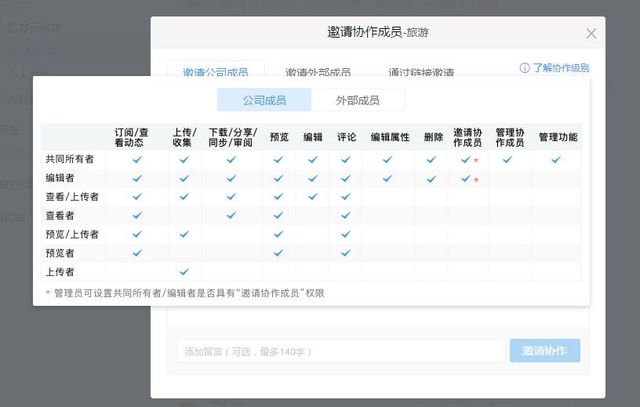The height and width of the screenshot is (407, 640).
Task: Close the 邀请协作成员 dialog
Action: tap(591, 33)
